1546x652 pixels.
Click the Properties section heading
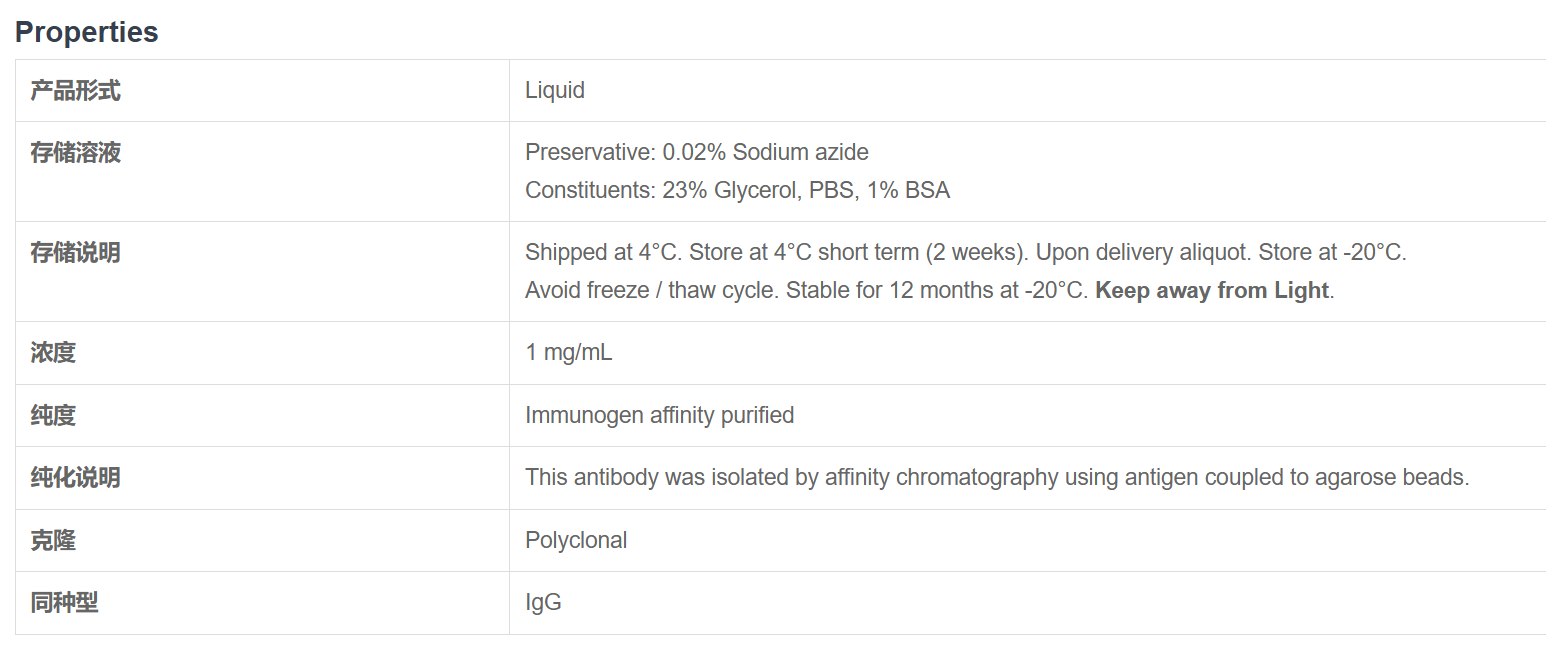point(87,32)
